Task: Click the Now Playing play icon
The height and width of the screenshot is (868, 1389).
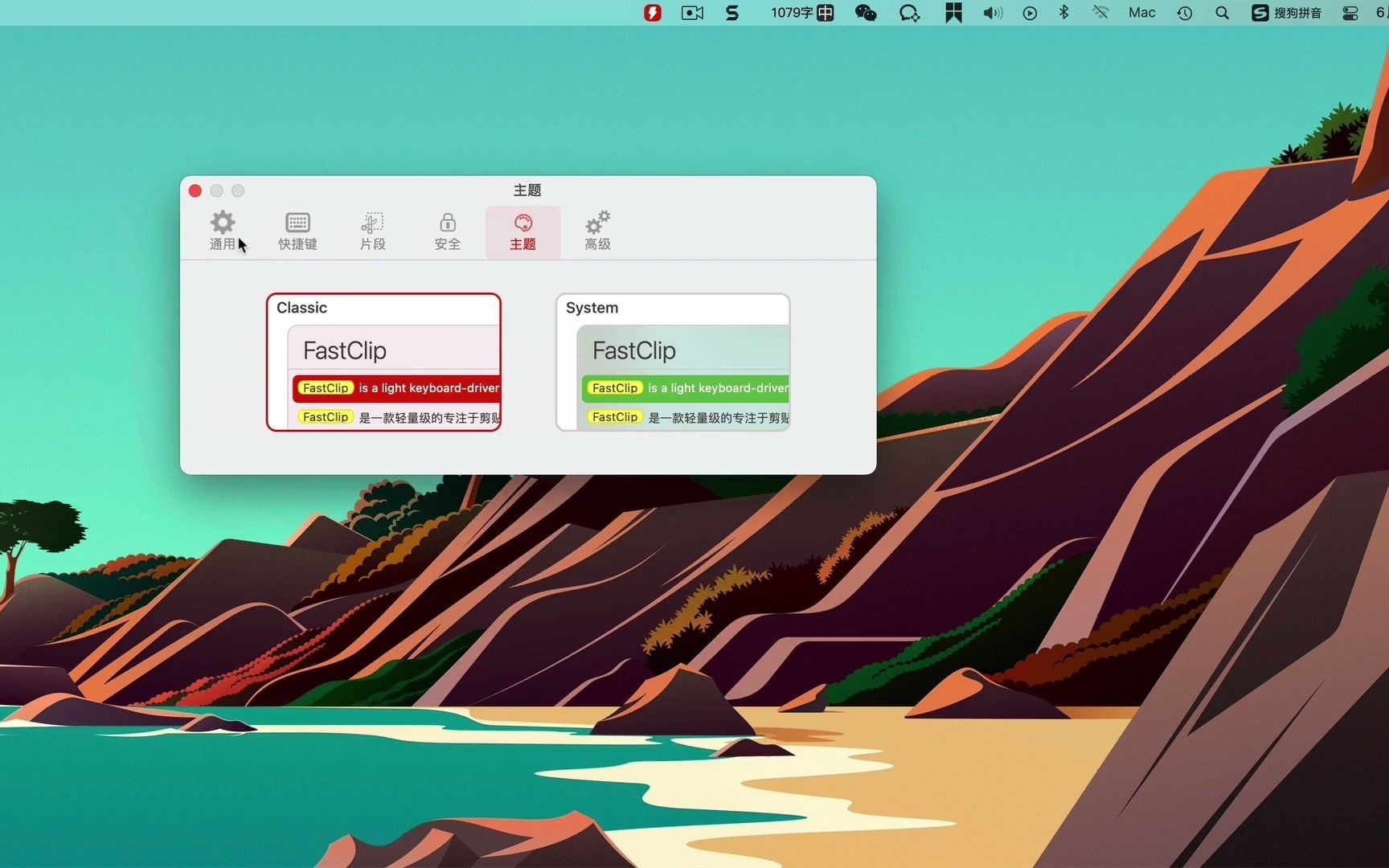Action: (x=1030, y=13)
